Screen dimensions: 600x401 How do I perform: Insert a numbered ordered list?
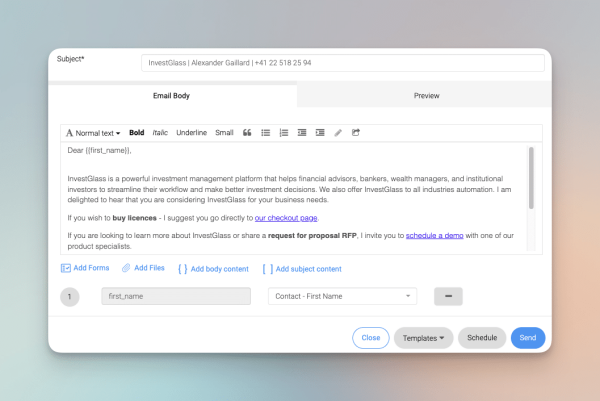click(284, 133)
